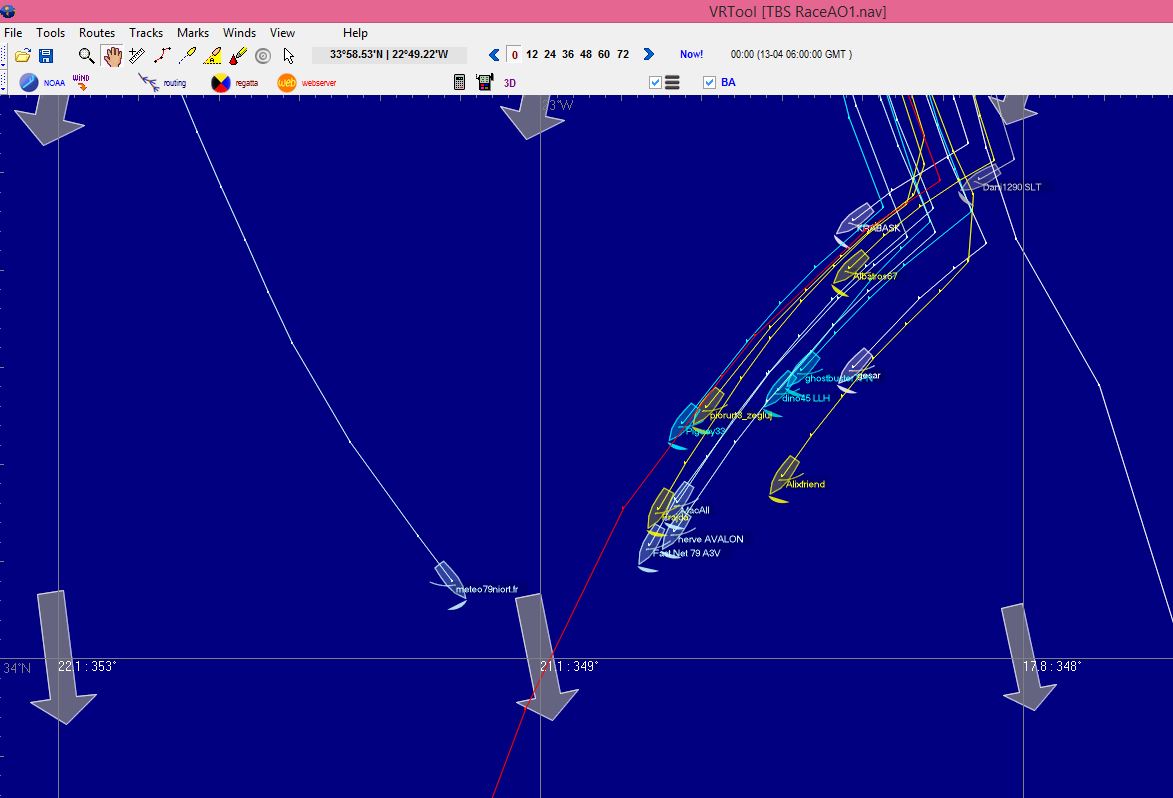
Task: Select forecast hour 72
Action: click(623, 55)
